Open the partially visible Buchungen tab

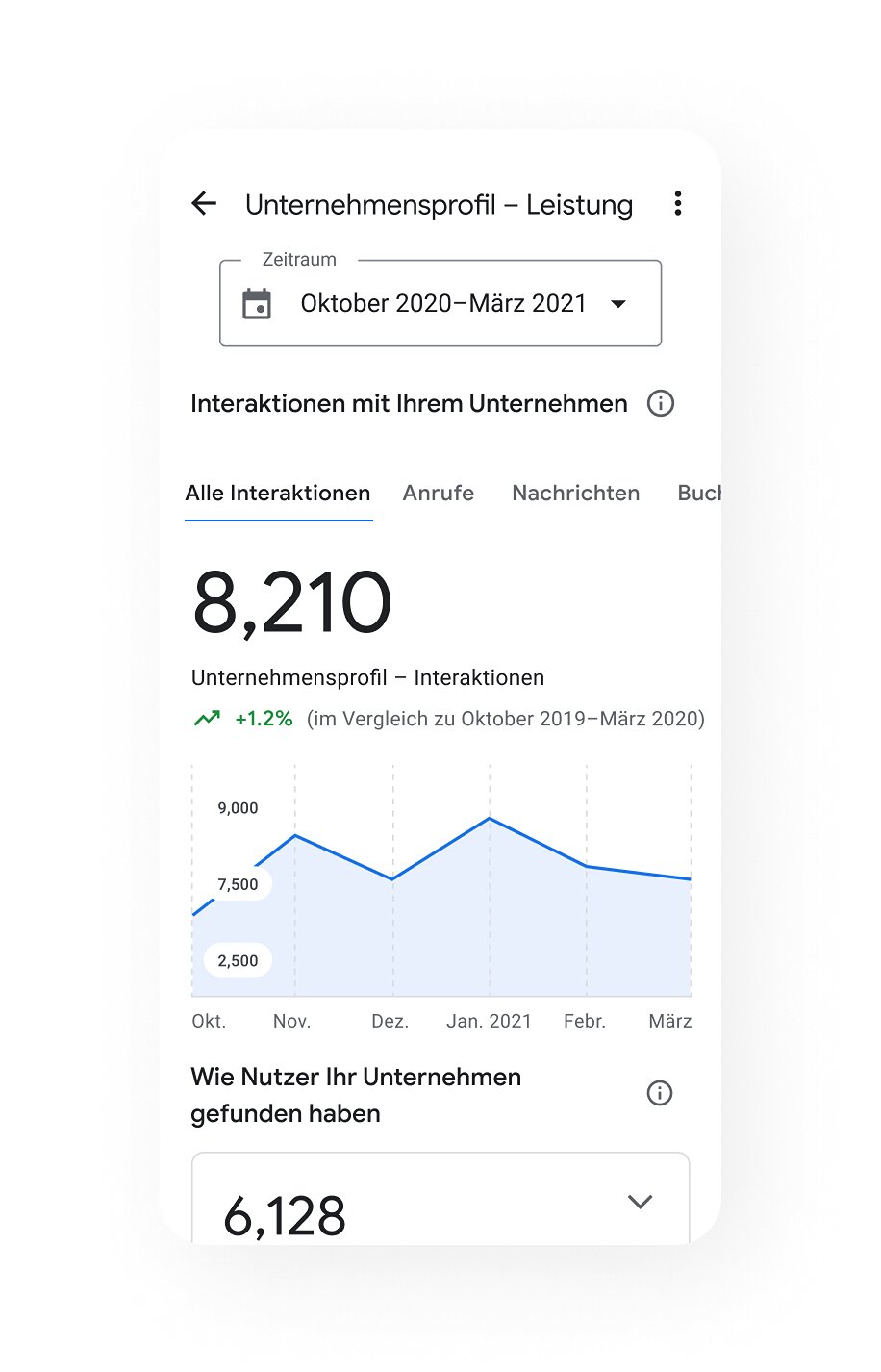click(698, 493)
